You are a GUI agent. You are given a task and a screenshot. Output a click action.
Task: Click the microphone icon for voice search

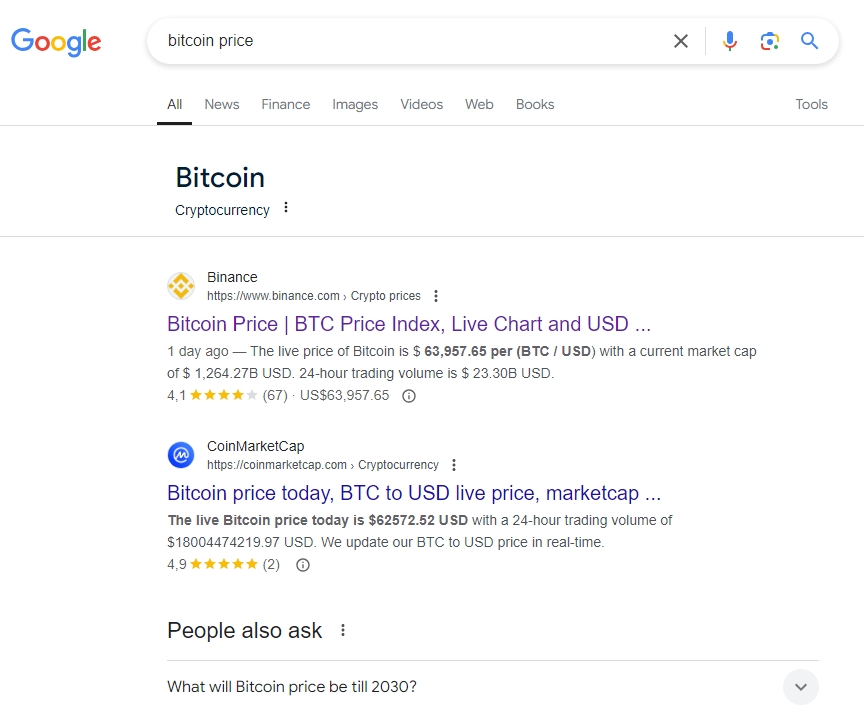coord(730,41)
